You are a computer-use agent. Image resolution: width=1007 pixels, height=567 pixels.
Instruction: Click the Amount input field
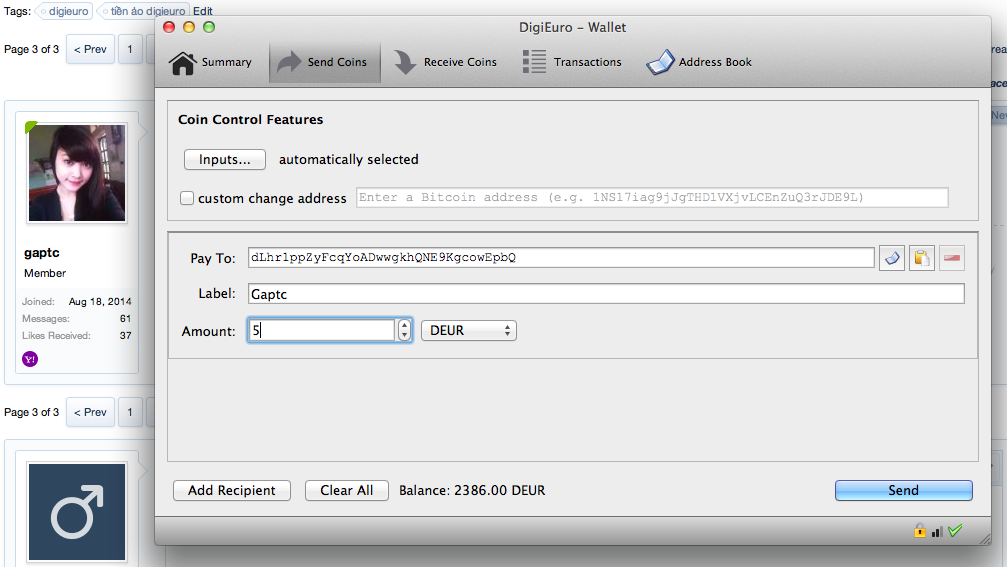tap(322, 330)
